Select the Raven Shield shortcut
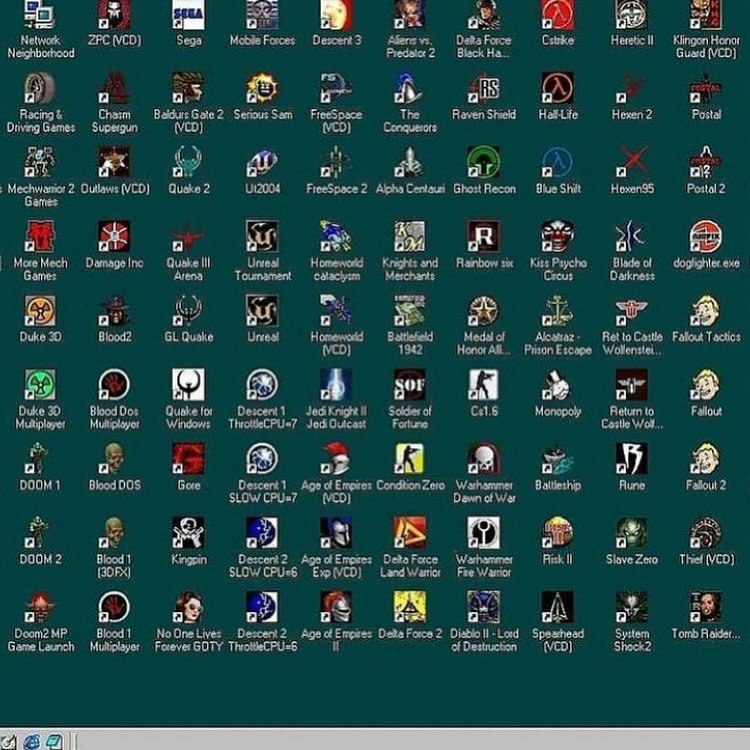 (484, 88)
